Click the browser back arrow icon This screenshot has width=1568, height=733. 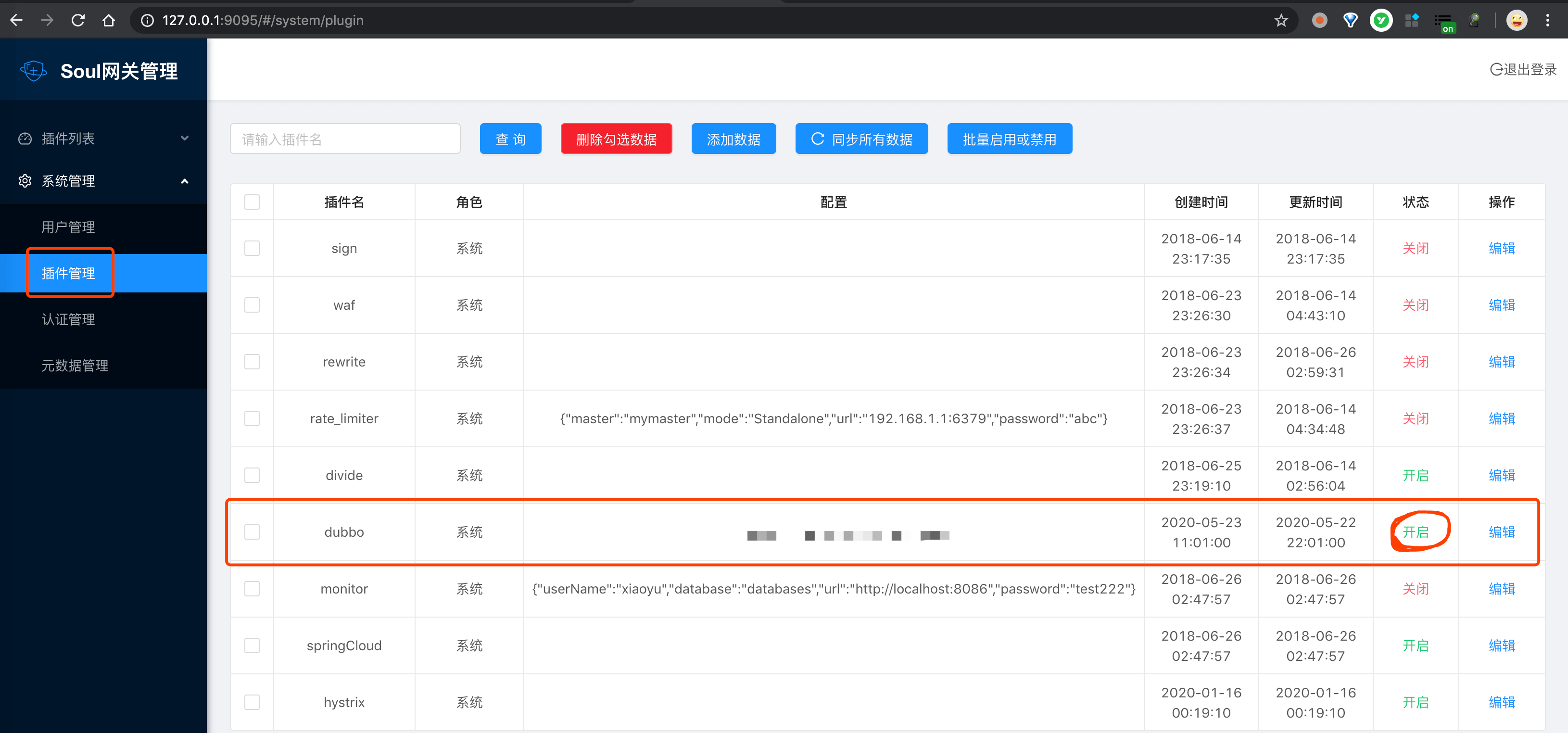click(x=16, y=20)
